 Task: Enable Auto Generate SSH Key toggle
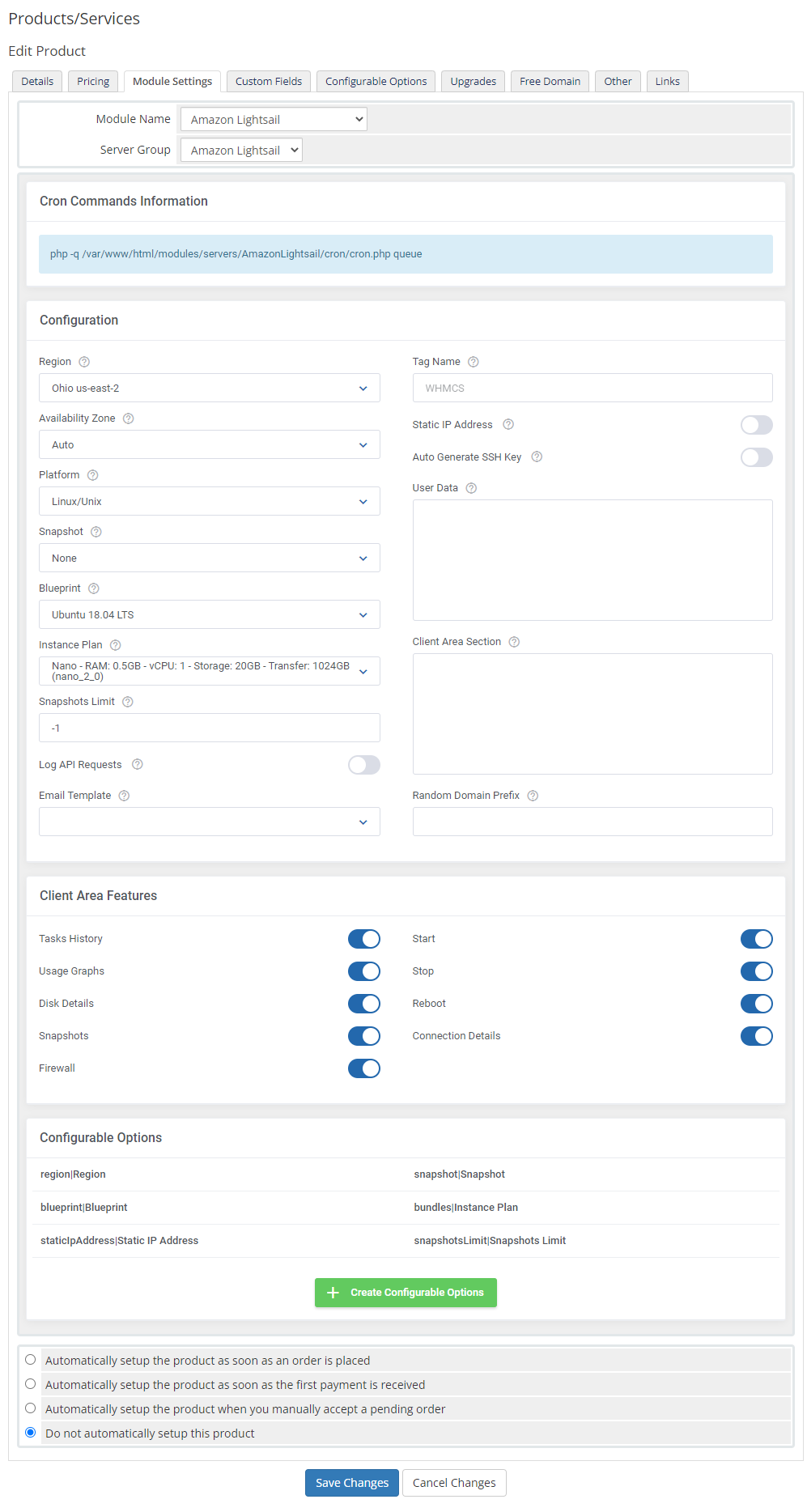pyautogui.click(x=756, y=457)
